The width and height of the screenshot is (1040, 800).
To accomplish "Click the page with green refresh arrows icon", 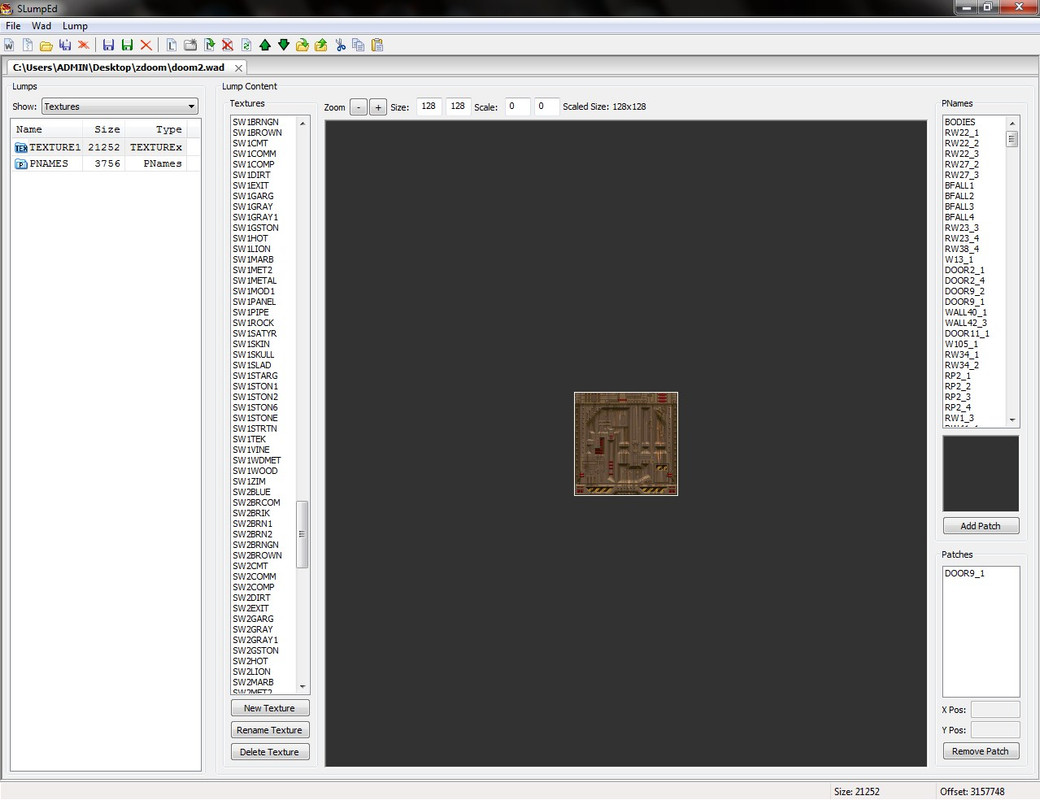I will 246,45.
